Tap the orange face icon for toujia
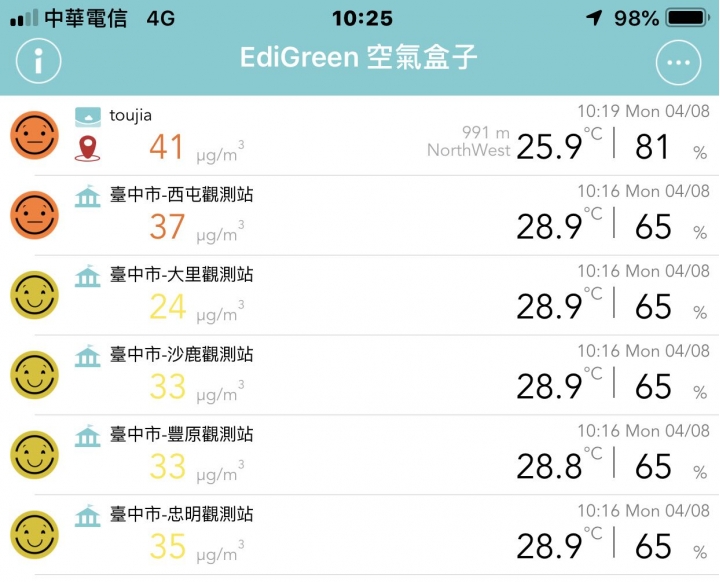The image size is (720, 582). click(x=35, y=135)
